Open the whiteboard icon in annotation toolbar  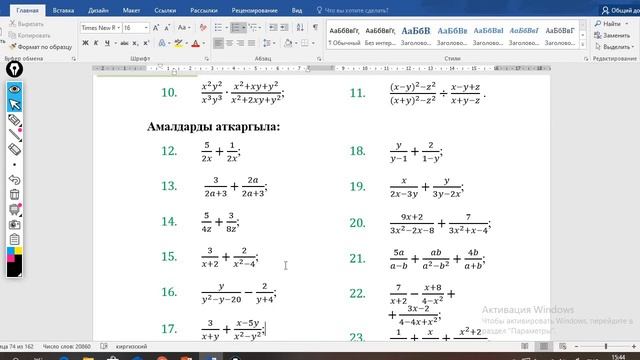pyautogui.click(x=14, y=209)
